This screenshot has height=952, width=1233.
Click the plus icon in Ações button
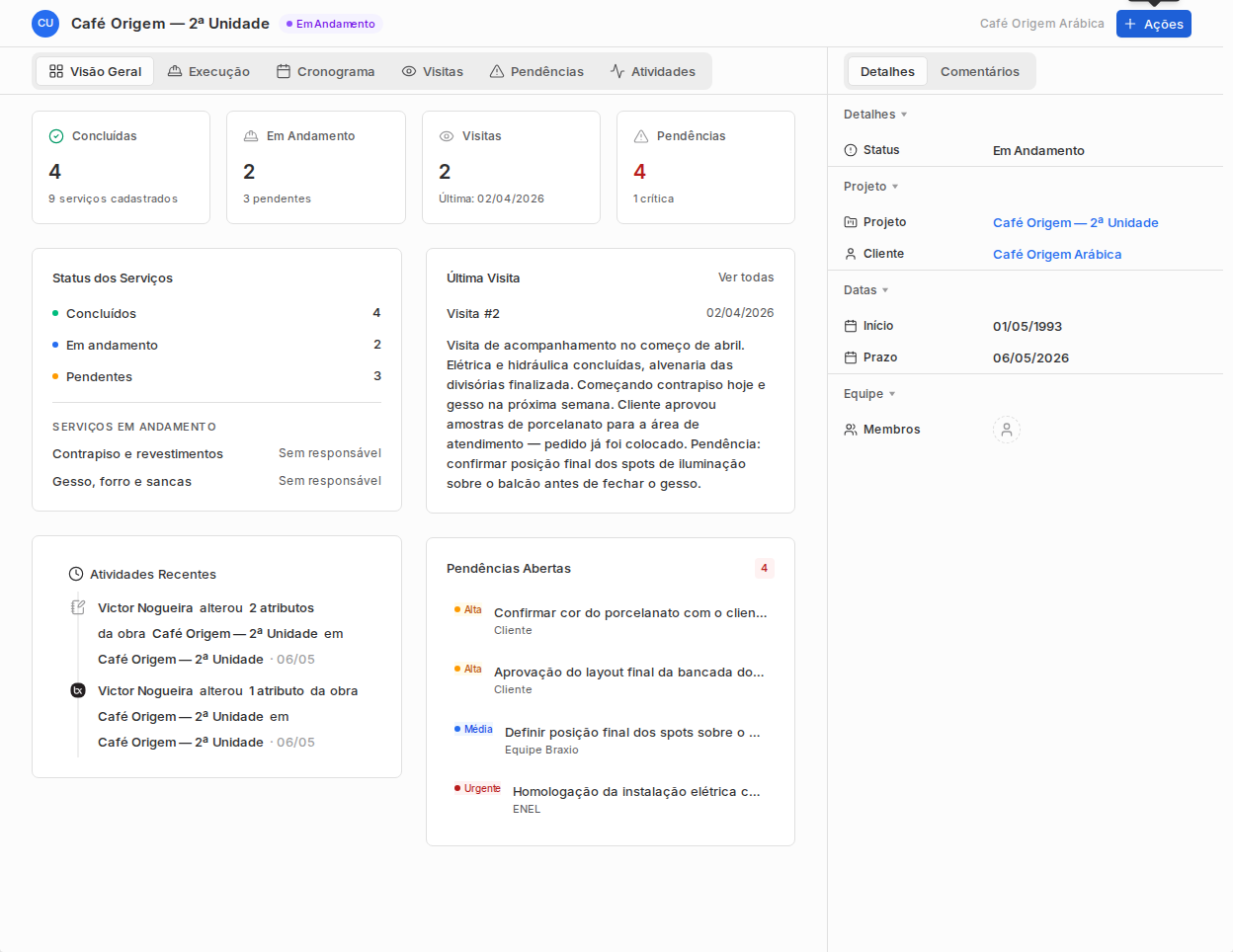pos(1131,24)
